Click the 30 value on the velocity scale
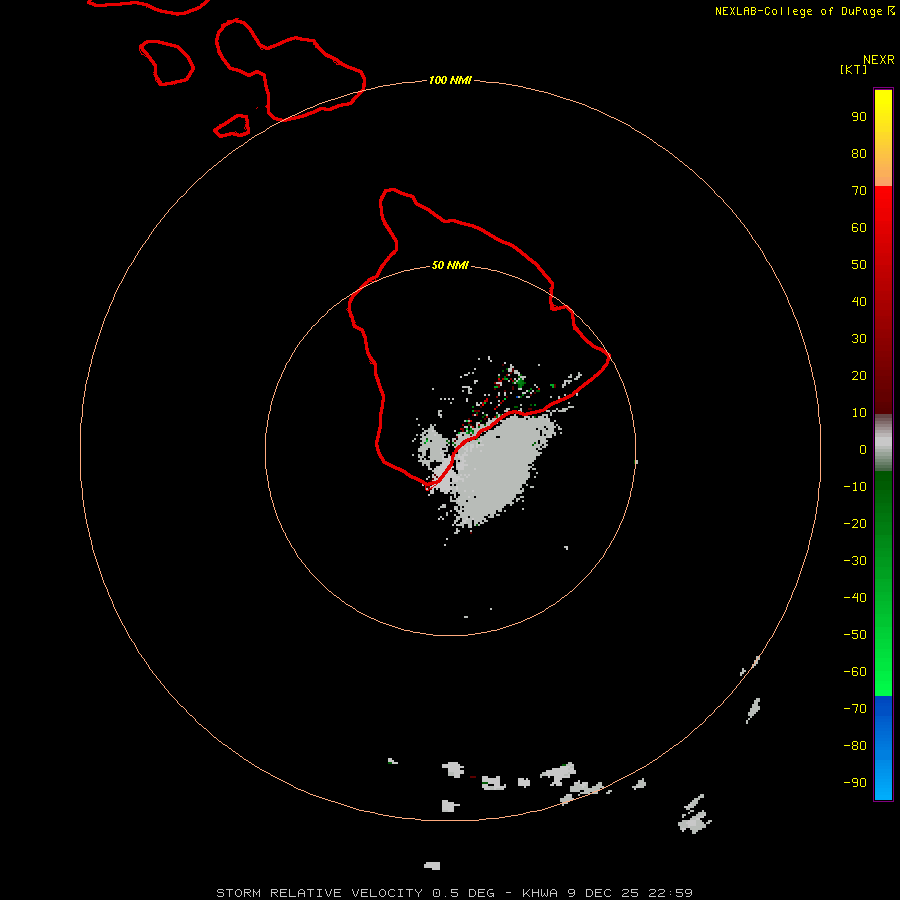Viewport: 900px width, 900px height. click(x=859, y=339)
